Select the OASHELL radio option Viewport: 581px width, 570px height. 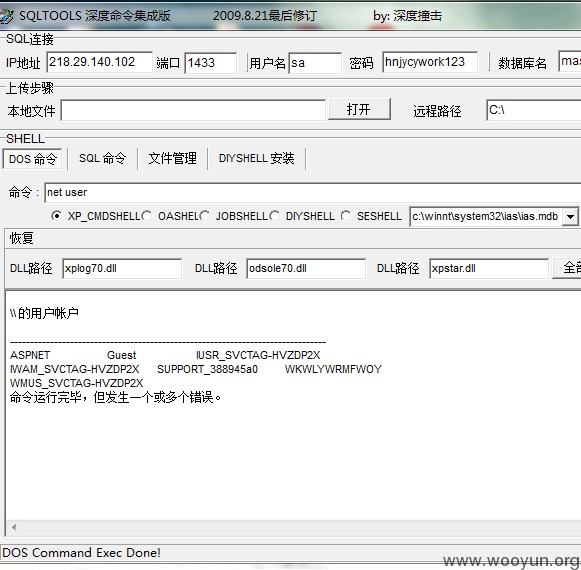[x=147, y=216]
